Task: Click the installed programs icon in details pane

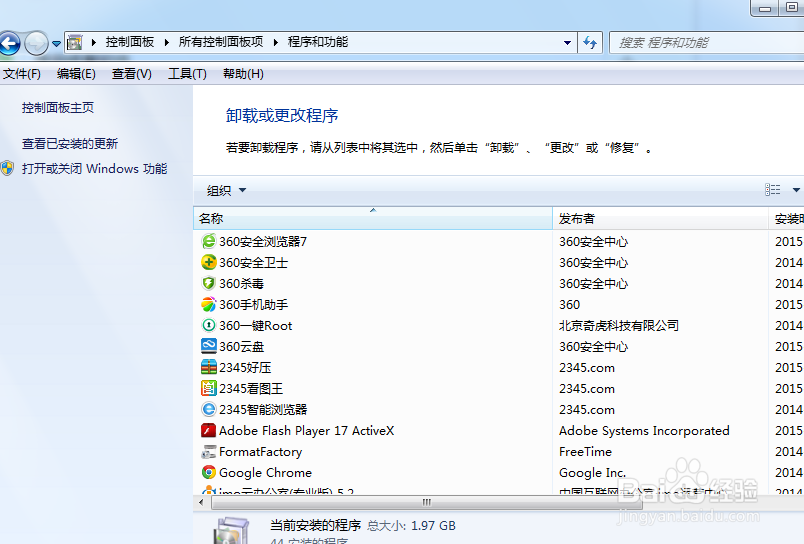Action: [231, 531]
